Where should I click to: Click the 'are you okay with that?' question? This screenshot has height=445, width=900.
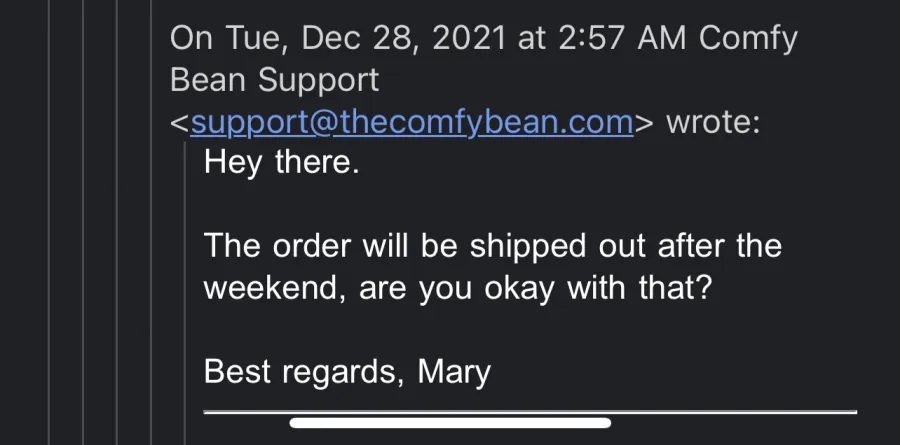pos(536,288)
